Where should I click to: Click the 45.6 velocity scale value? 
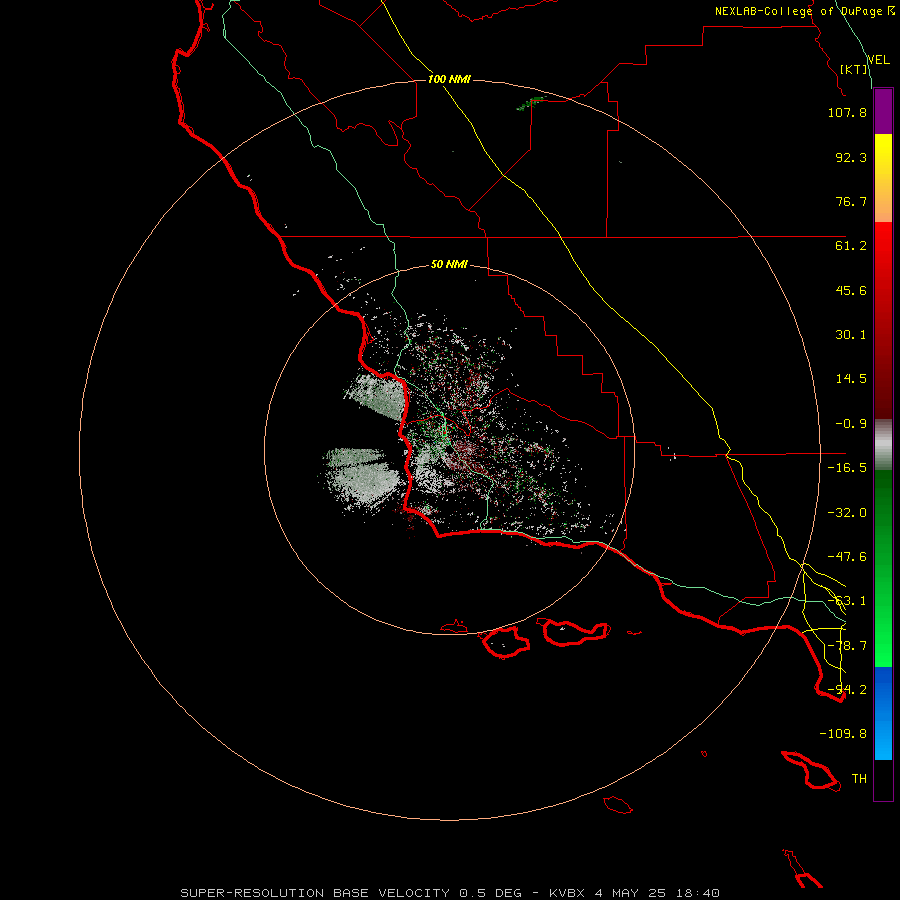point(851,290)
